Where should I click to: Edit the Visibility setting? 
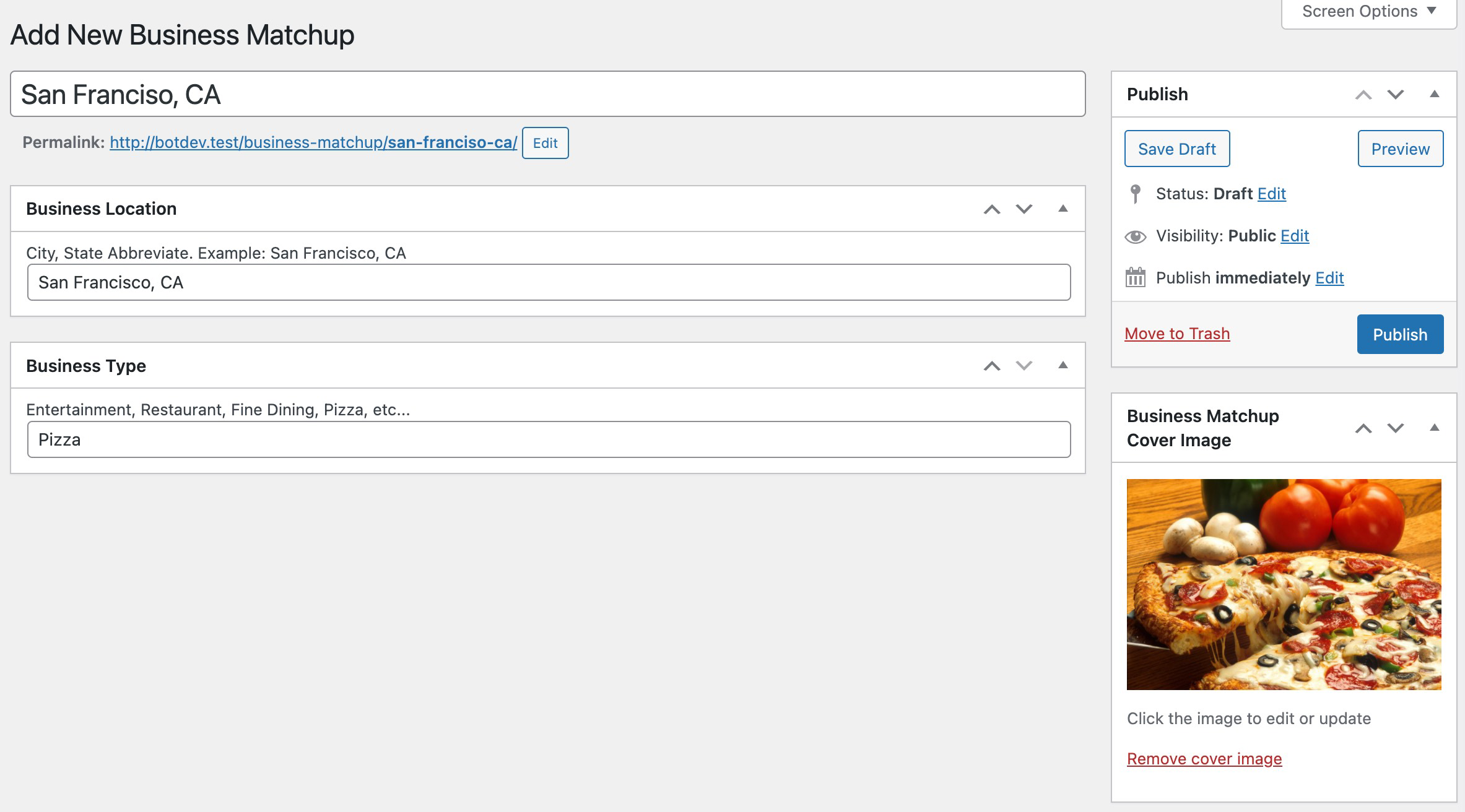(x=1295, y=236)
